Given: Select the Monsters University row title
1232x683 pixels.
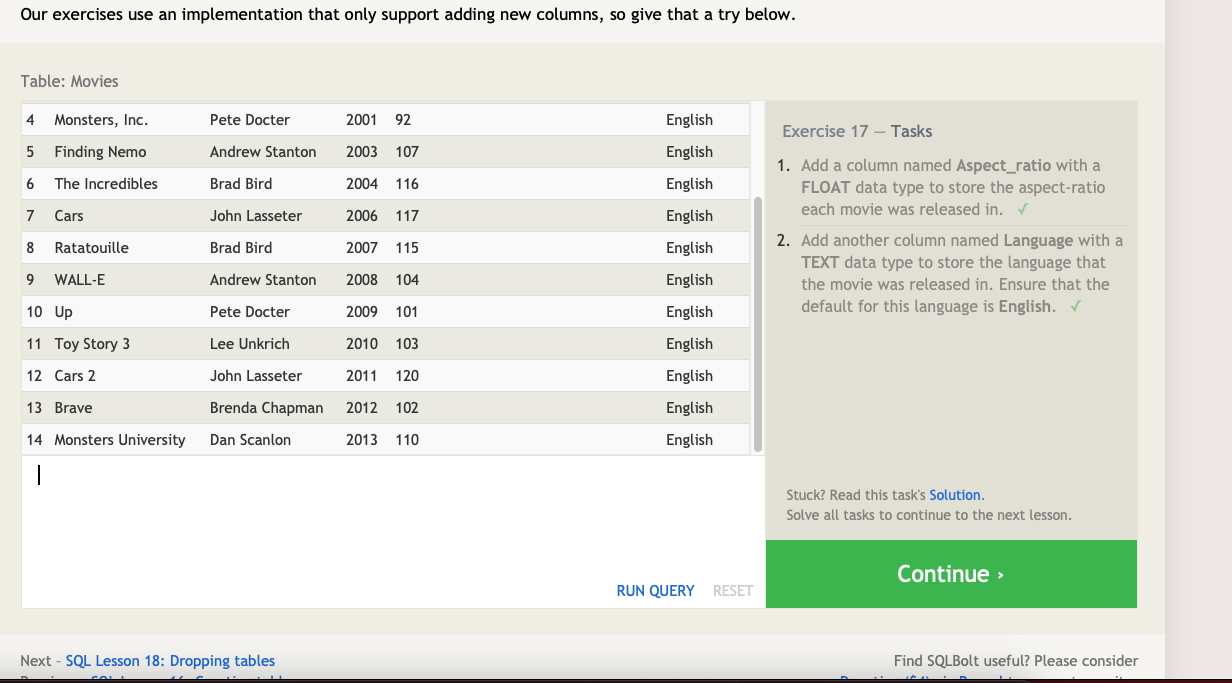Looking at the screenshot, I should 120,440.
